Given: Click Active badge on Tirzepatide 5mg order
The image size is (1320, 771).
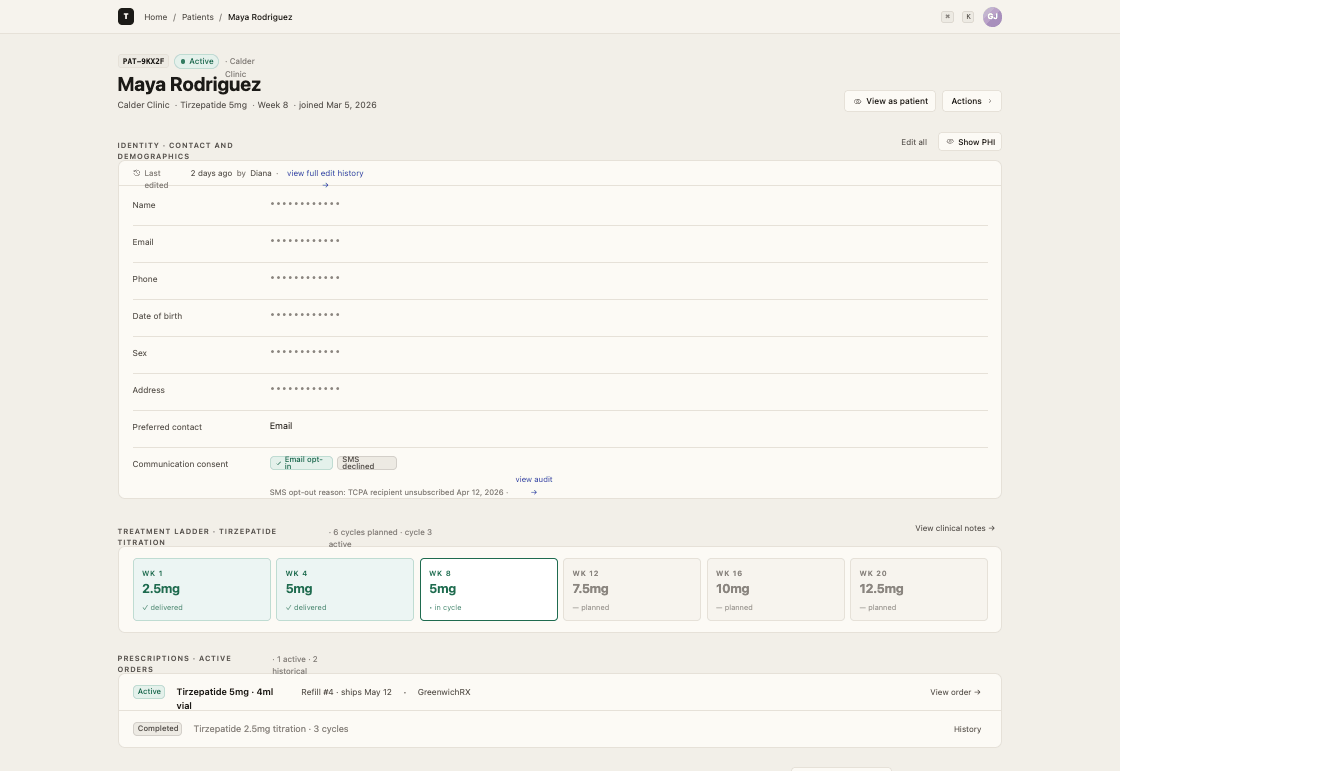Looking at the screenshot, I should tap(149, 692).
